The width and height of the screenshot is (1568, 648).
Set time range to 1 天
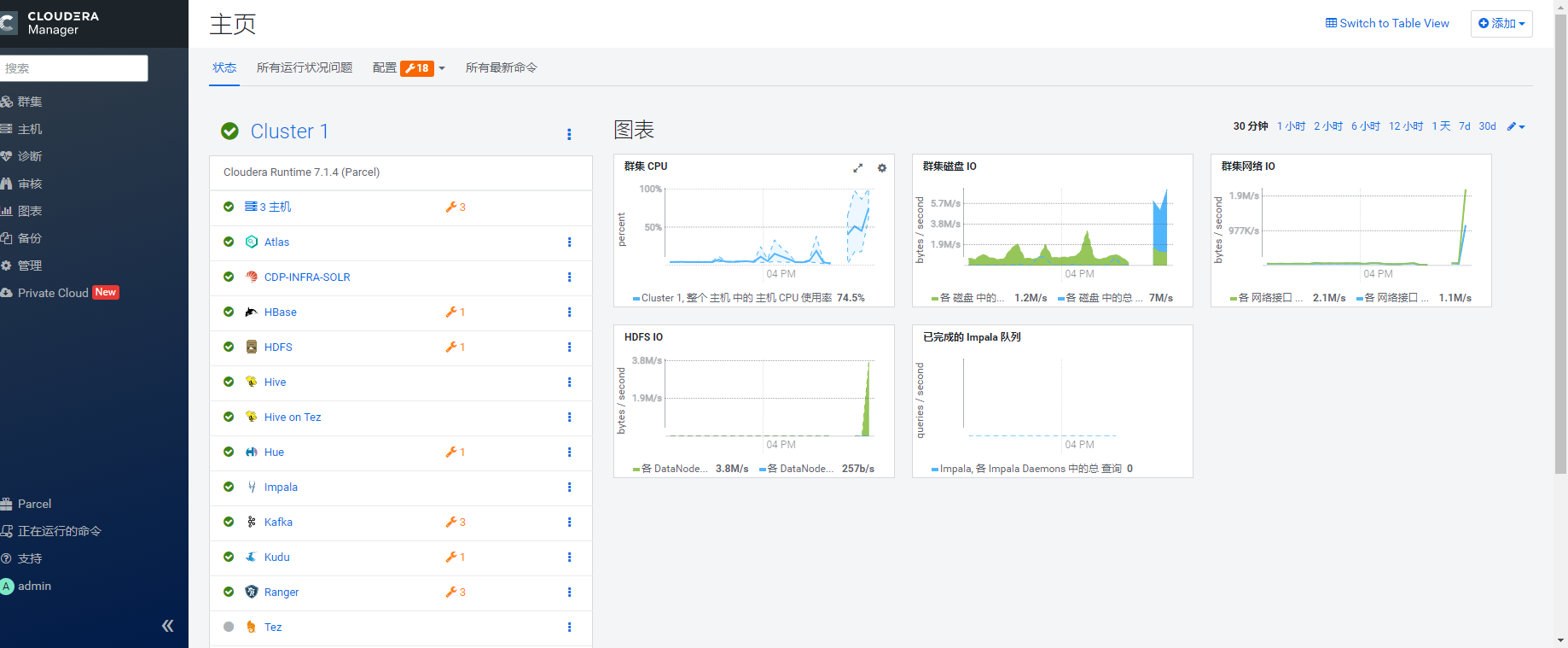point(1441,126)
